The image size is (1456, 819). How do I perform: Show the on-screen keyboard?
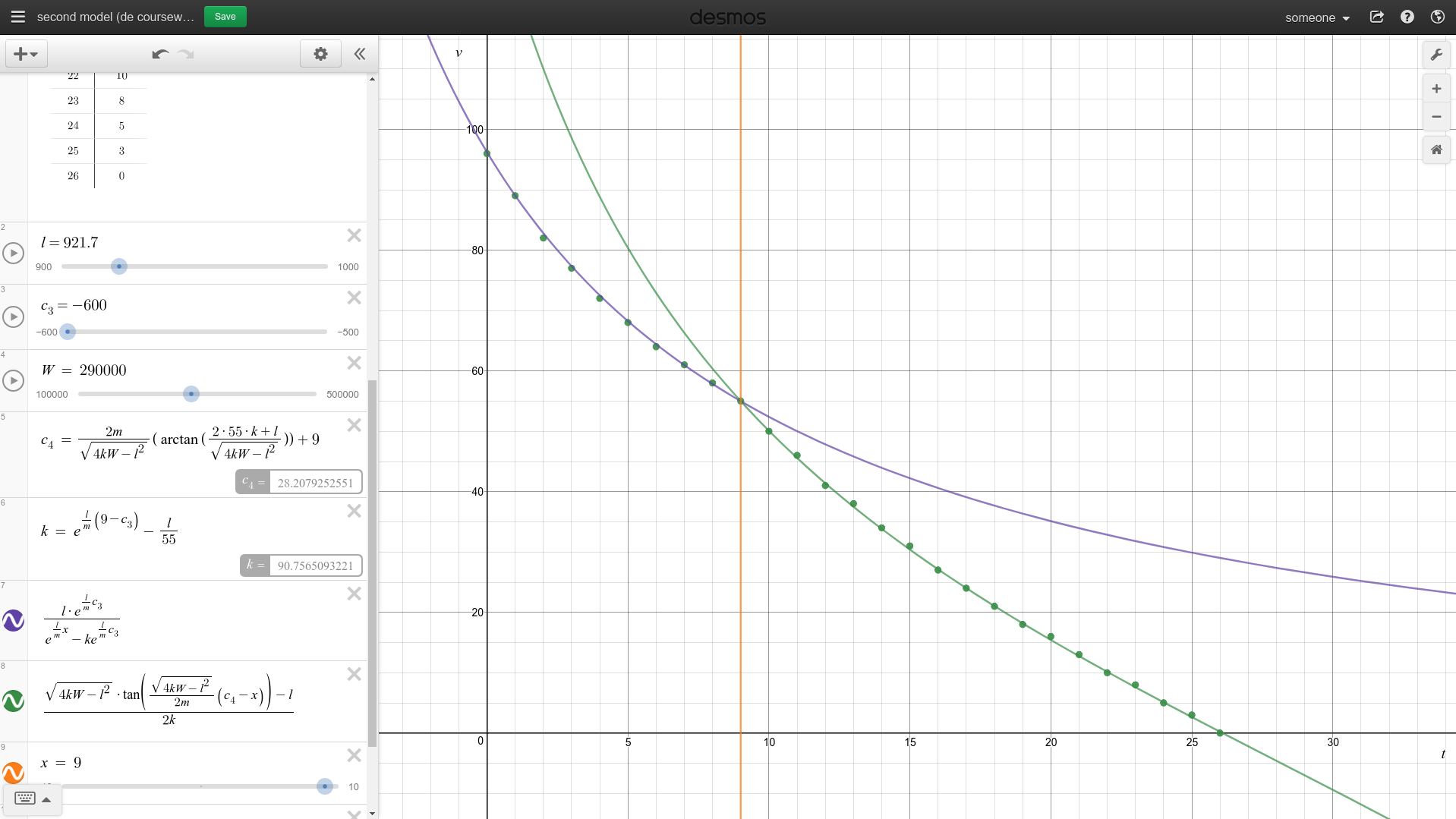pyautogui.click(x=25, y=799)
